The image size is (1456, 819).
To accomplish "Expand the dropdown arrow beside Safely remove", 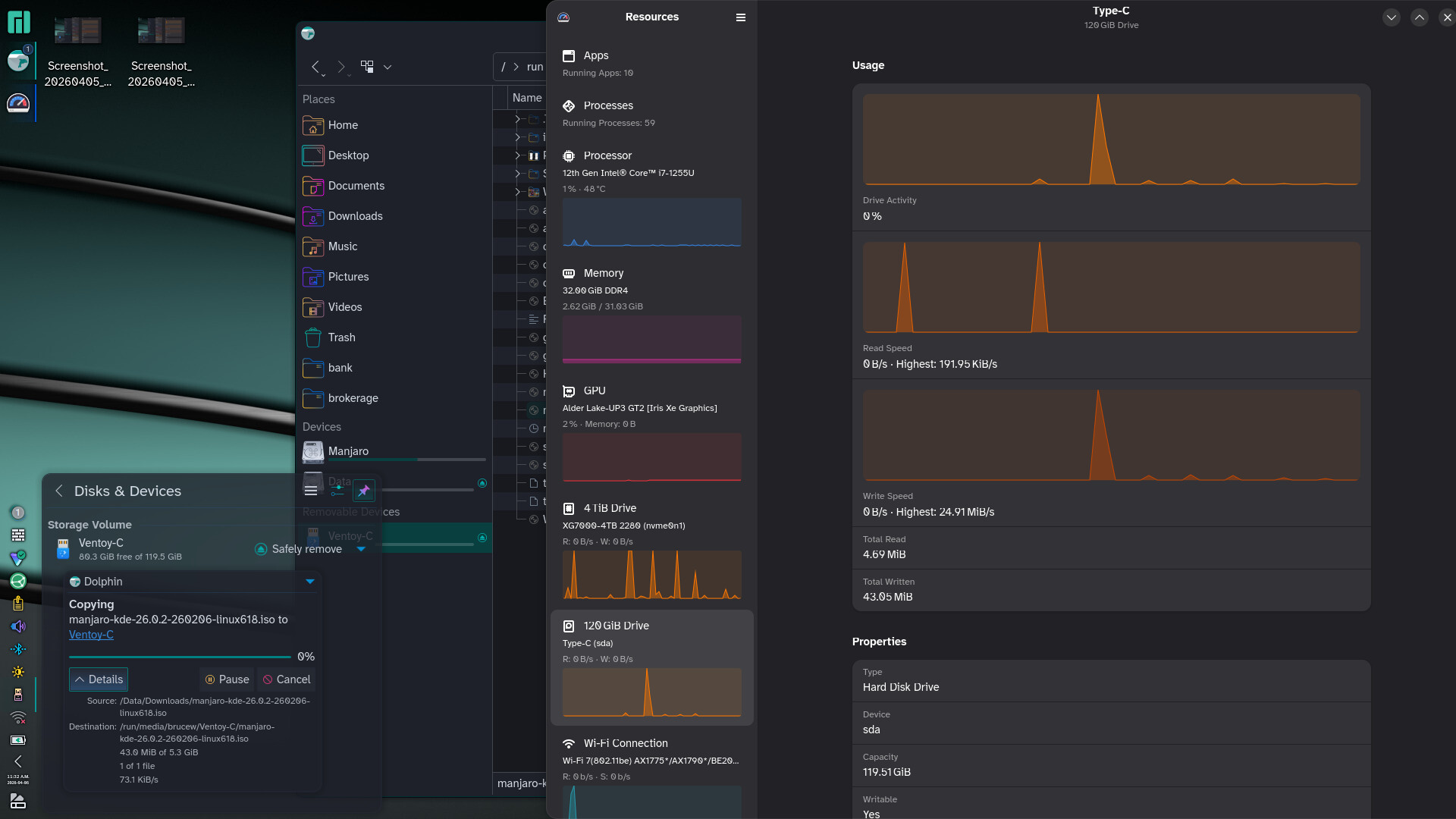I will tap(361, 549).
